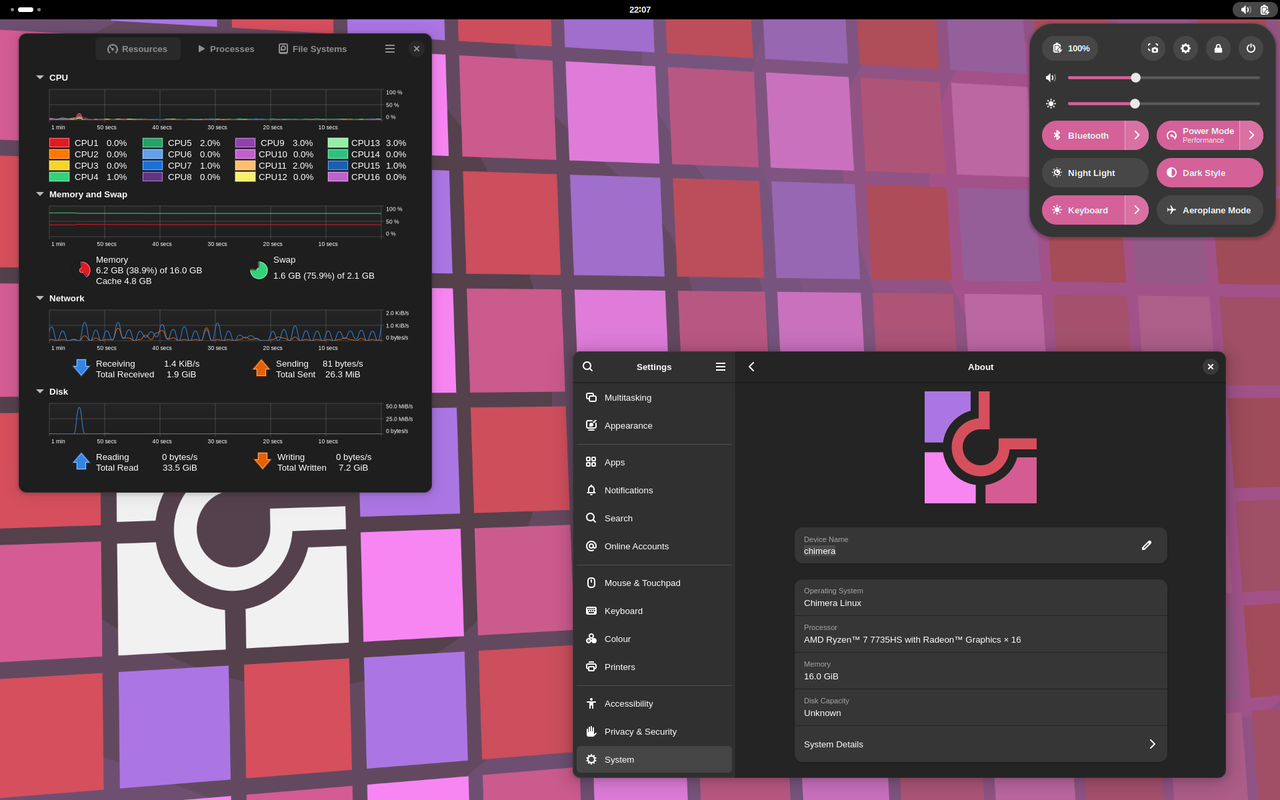Open Apps settings page

(x=654, y=462)
